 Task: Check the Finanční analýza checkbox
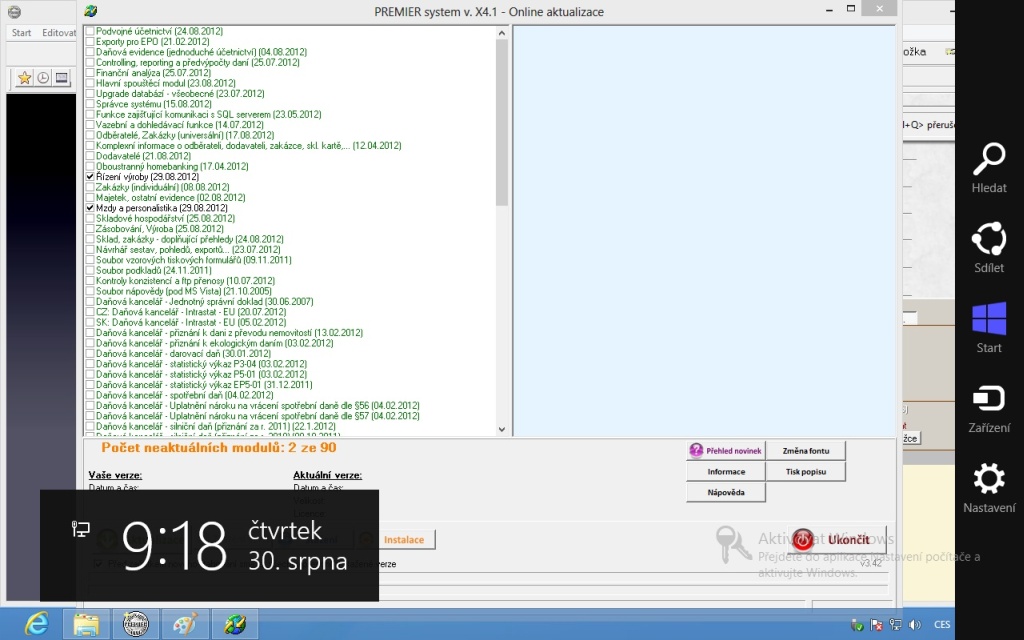click(x=90, y=73)
